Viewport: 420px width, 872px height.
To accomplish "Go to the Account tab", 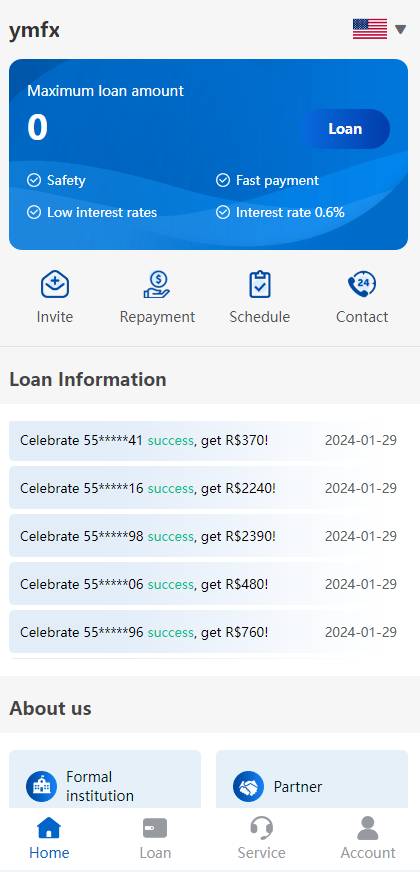I will pos(368,838).
